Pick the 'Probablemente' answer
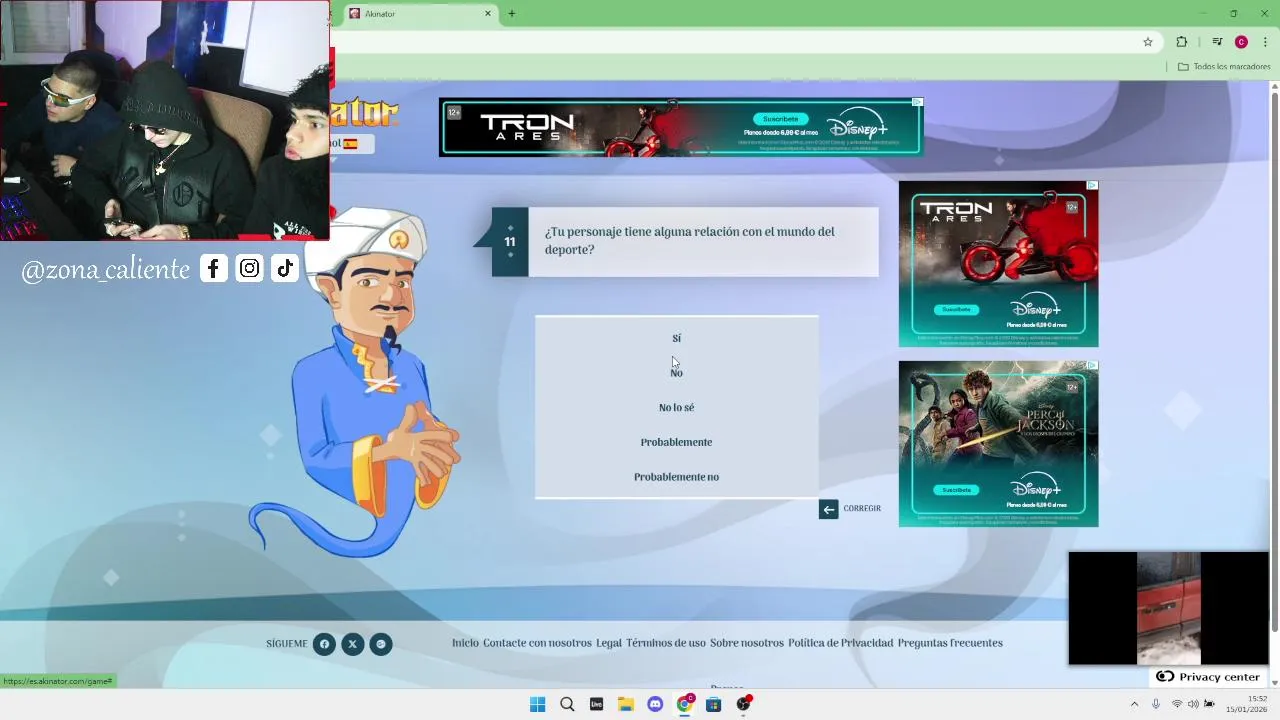This screenshot has height=720, width=1280. [x=676, y=442]
